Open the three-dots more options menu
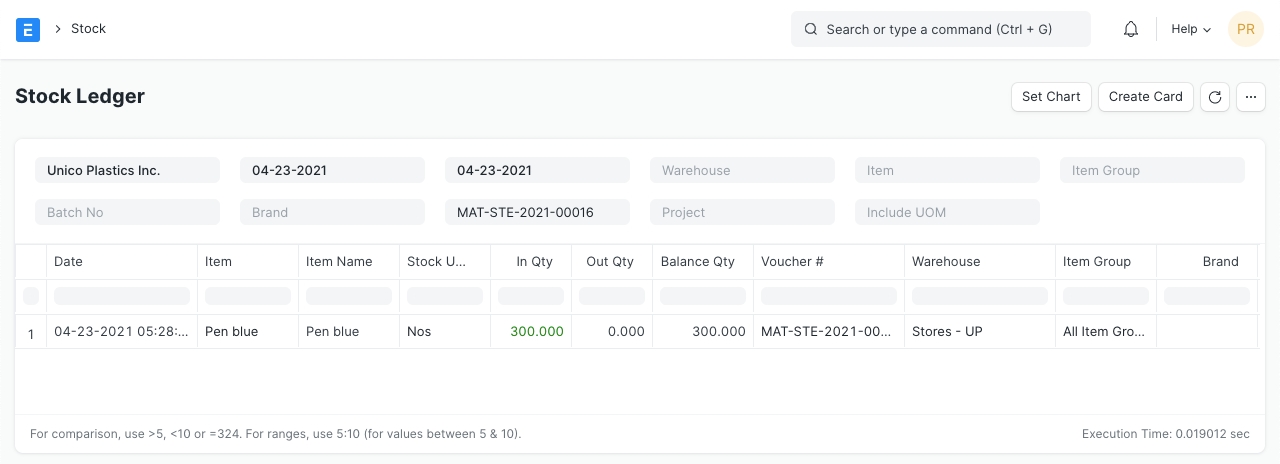Screen dimensions: 1280x464 tap(1251, 97)
